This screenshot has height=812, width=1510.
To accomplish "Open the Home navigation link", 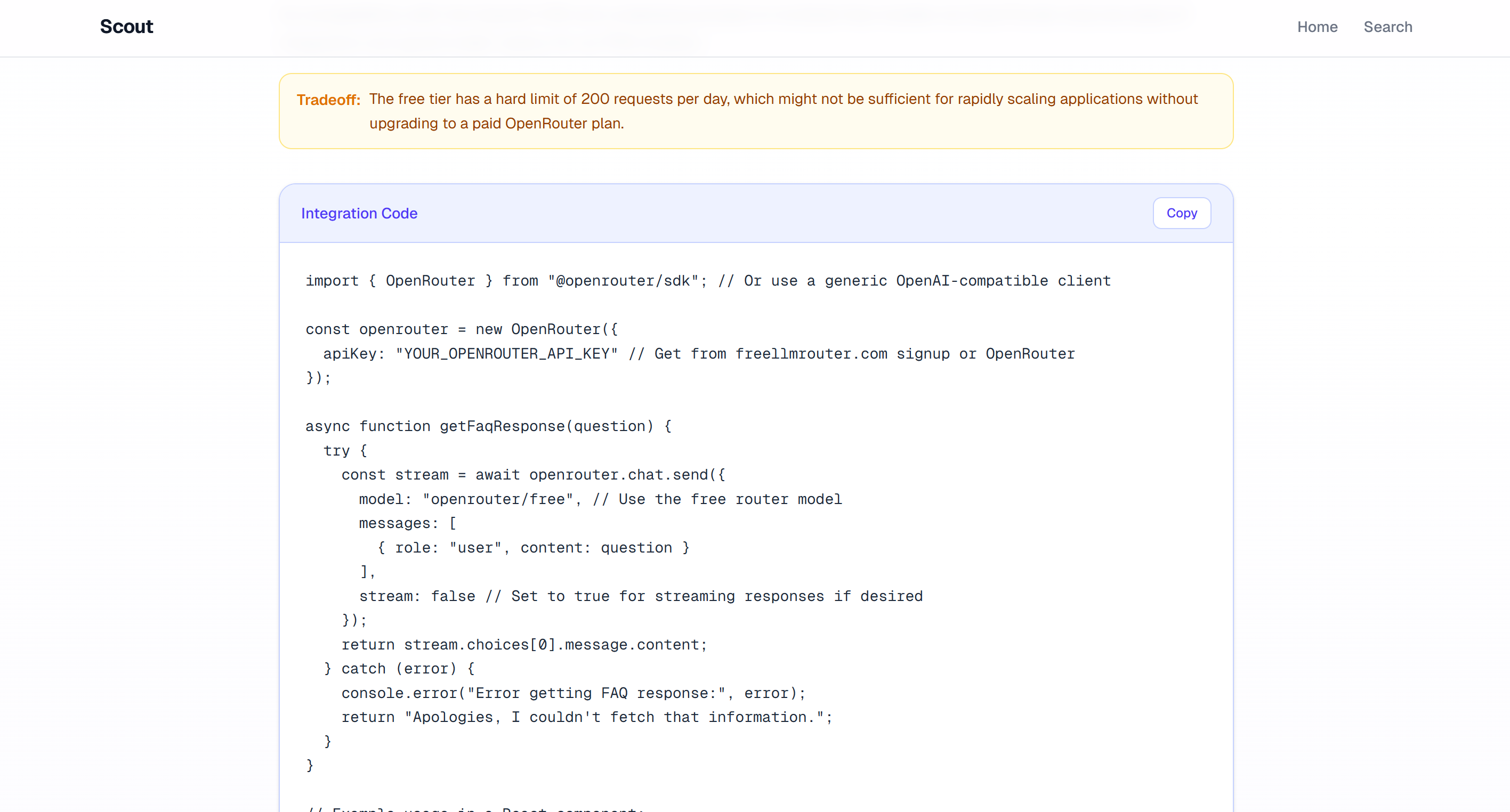I will pyautogui.click(x=1317, y=27).
